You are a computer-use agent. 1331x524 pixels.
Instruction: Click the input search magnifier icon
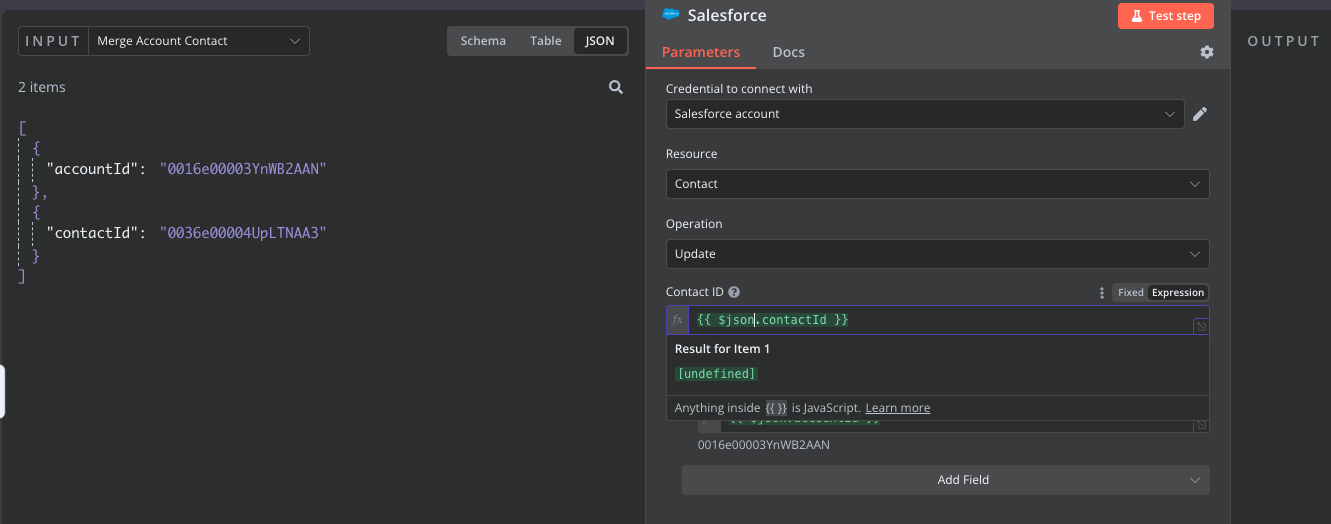616,87
